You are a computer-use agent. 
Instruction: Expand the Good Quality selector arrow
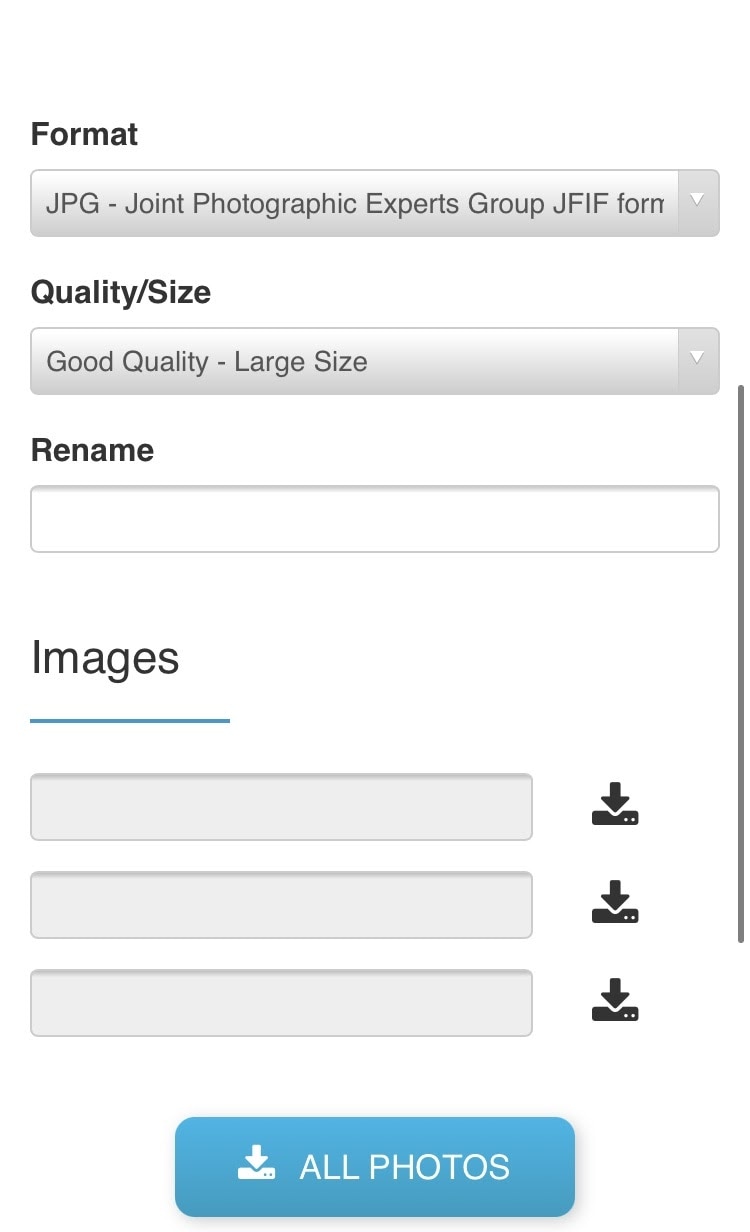698,359
